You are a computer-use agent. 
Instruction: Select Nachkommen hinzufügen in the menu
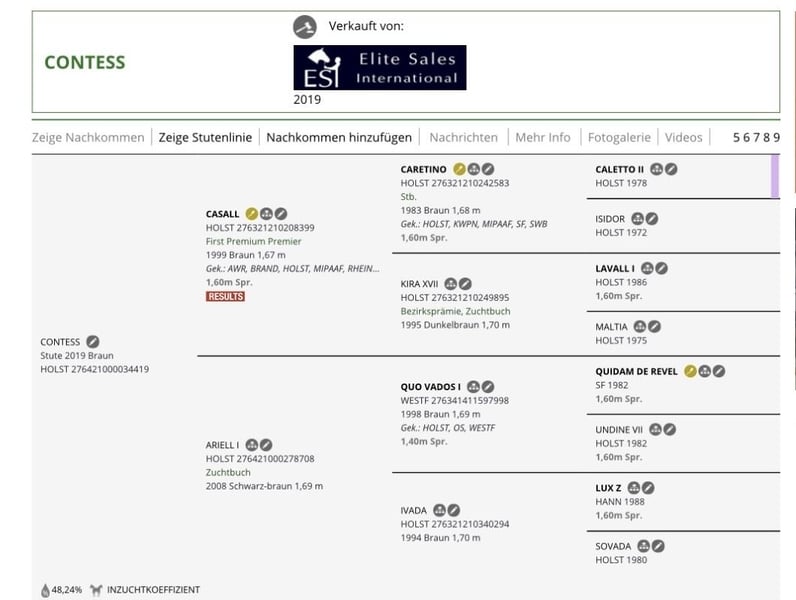(339, 137)
